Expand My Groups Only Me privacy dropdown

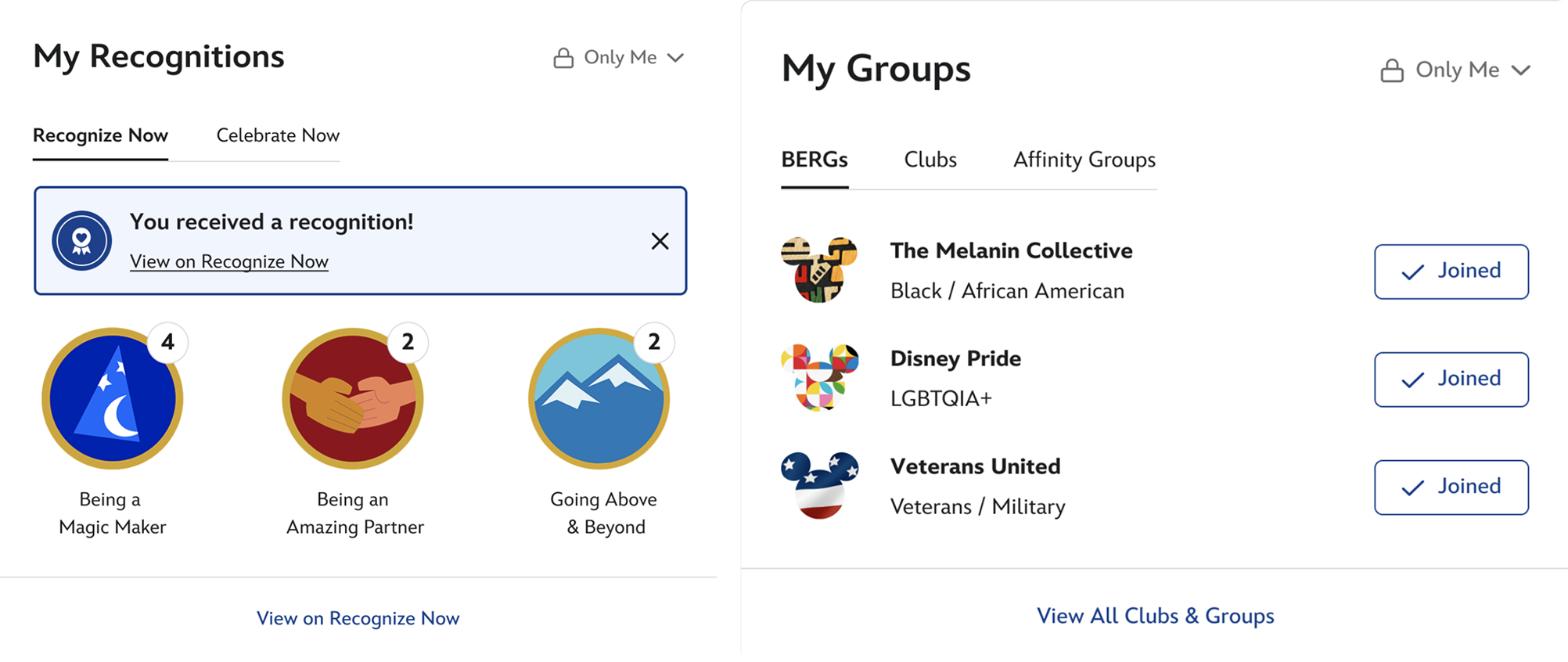coord(1456,70)
